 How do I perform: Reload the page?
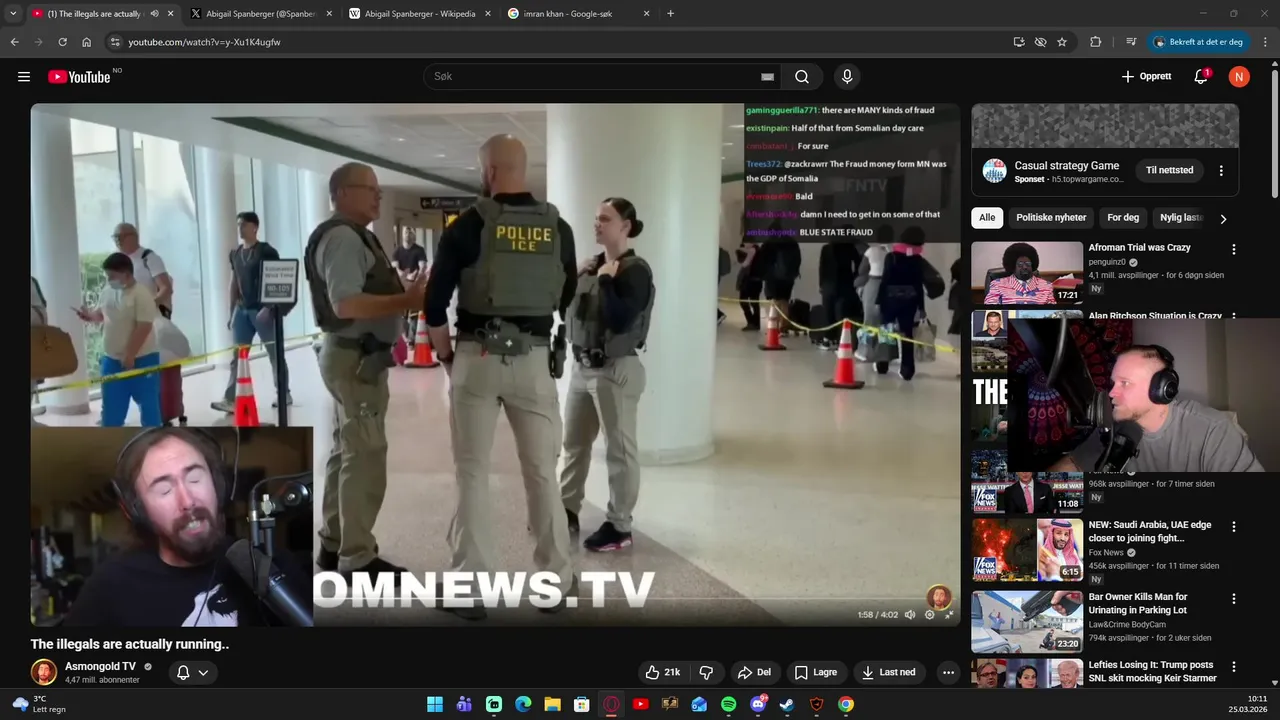pyautogui.click(x=62, y=42)
